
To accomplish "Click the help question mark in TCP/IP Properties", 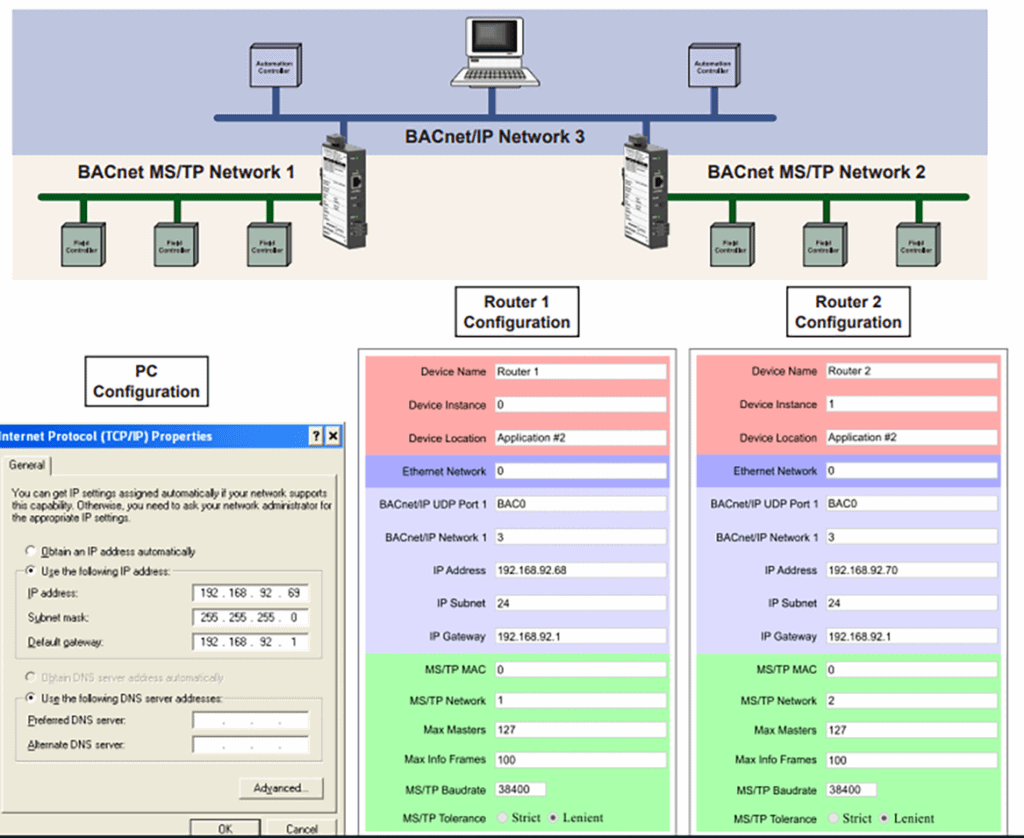I will point(316,436).
